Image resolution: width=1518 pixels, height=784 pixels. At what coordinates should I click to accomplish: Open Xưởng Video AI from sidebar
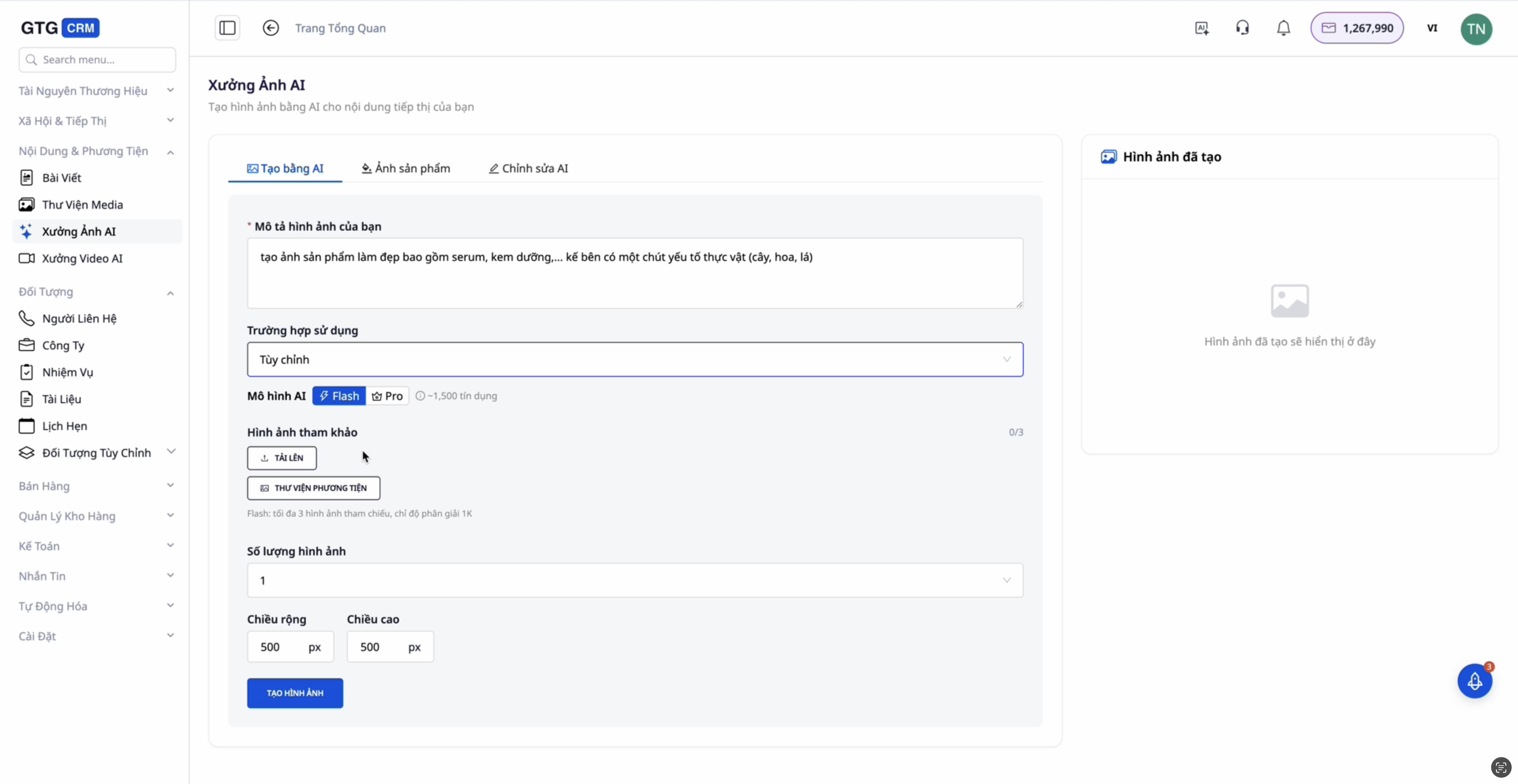click(82, 258)
